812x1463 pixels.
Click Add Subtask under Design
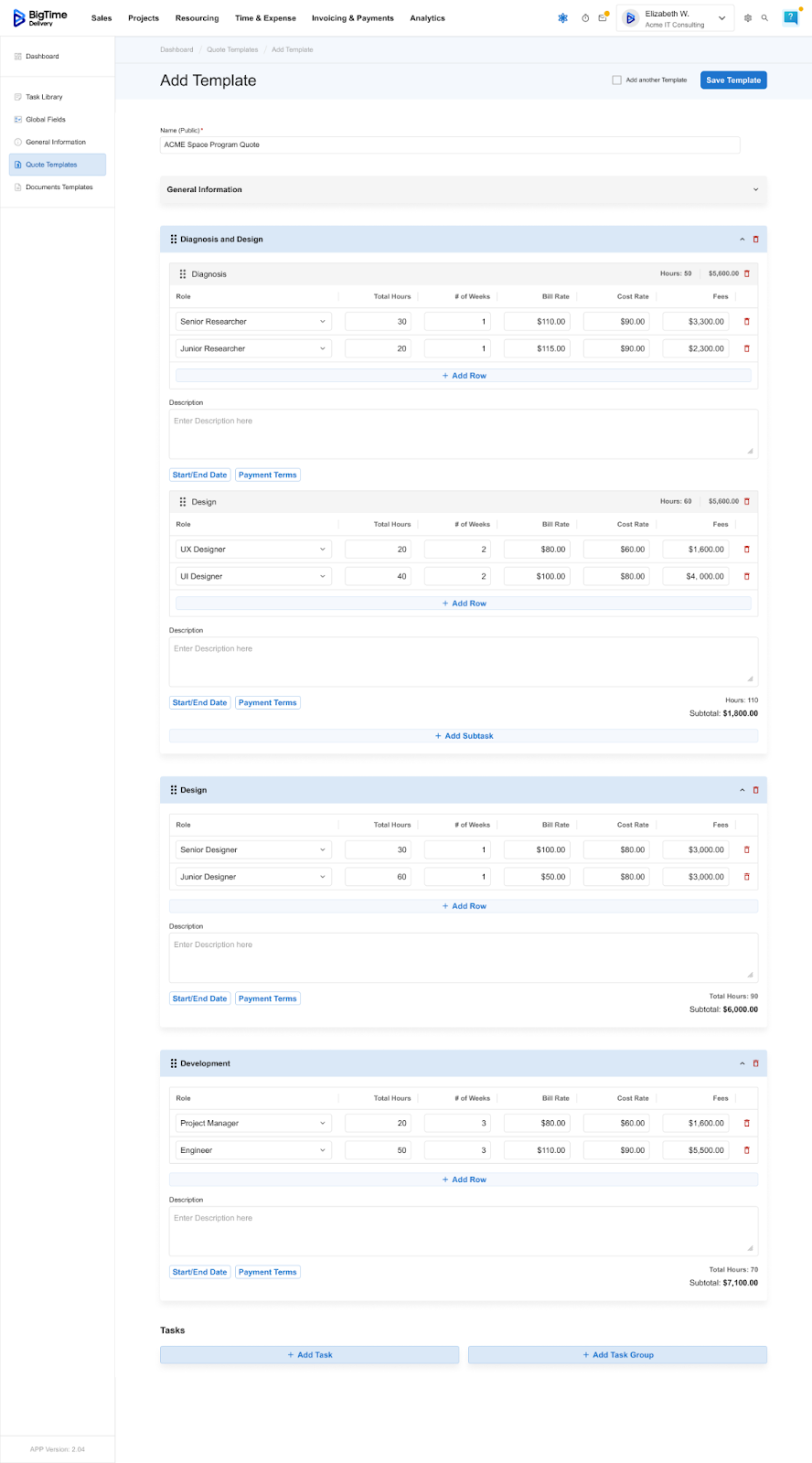[x=464, y=736]
